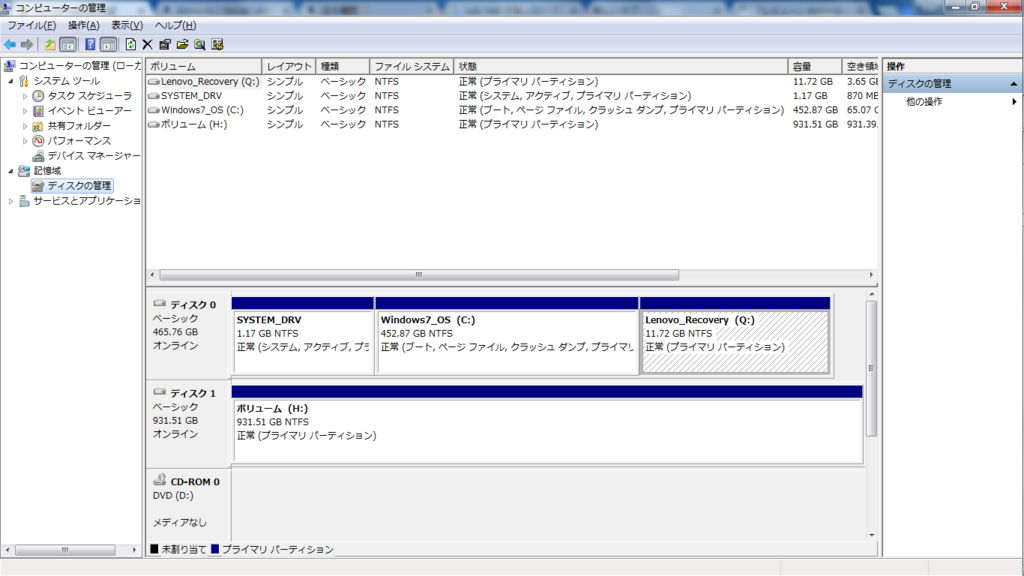
Task: Sort by the ファイル システム column header
Action: tap(411, 67)
